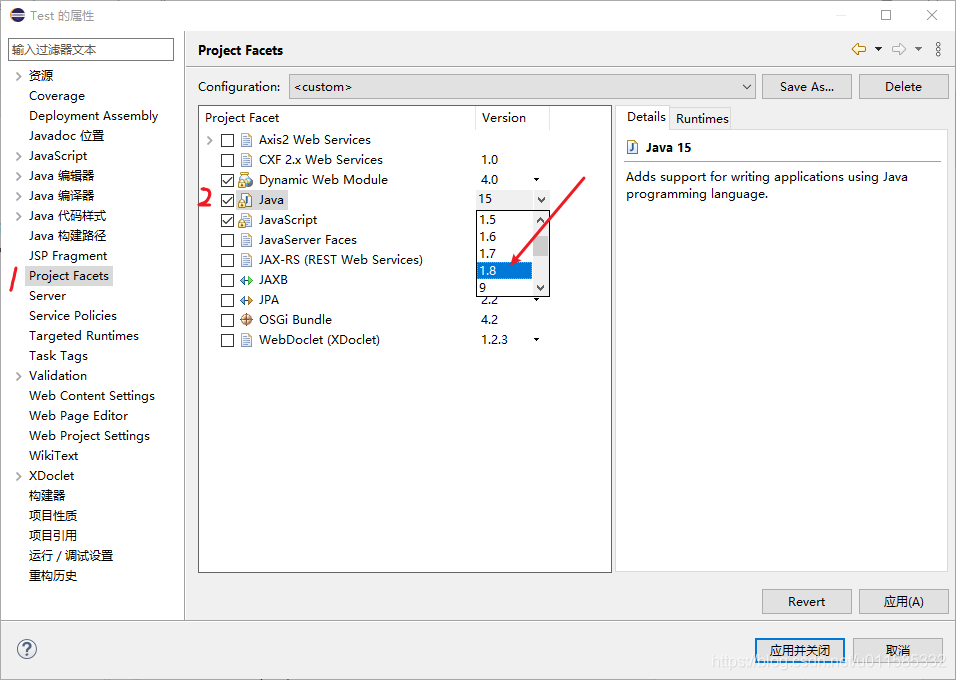Switch to the Details tab
956x680 pixels.
646,117
